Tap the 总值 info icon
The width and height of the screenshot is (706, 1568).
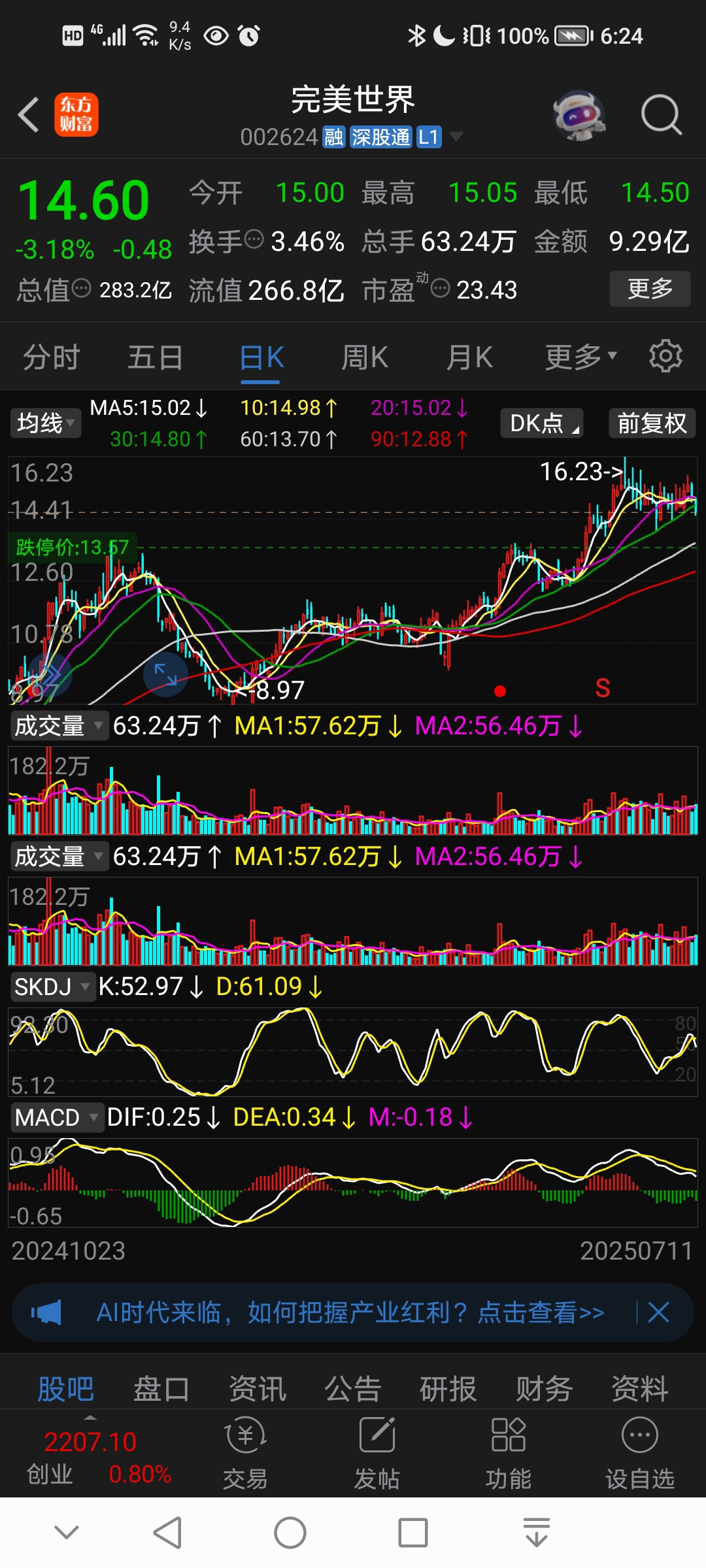coord(81,288)
